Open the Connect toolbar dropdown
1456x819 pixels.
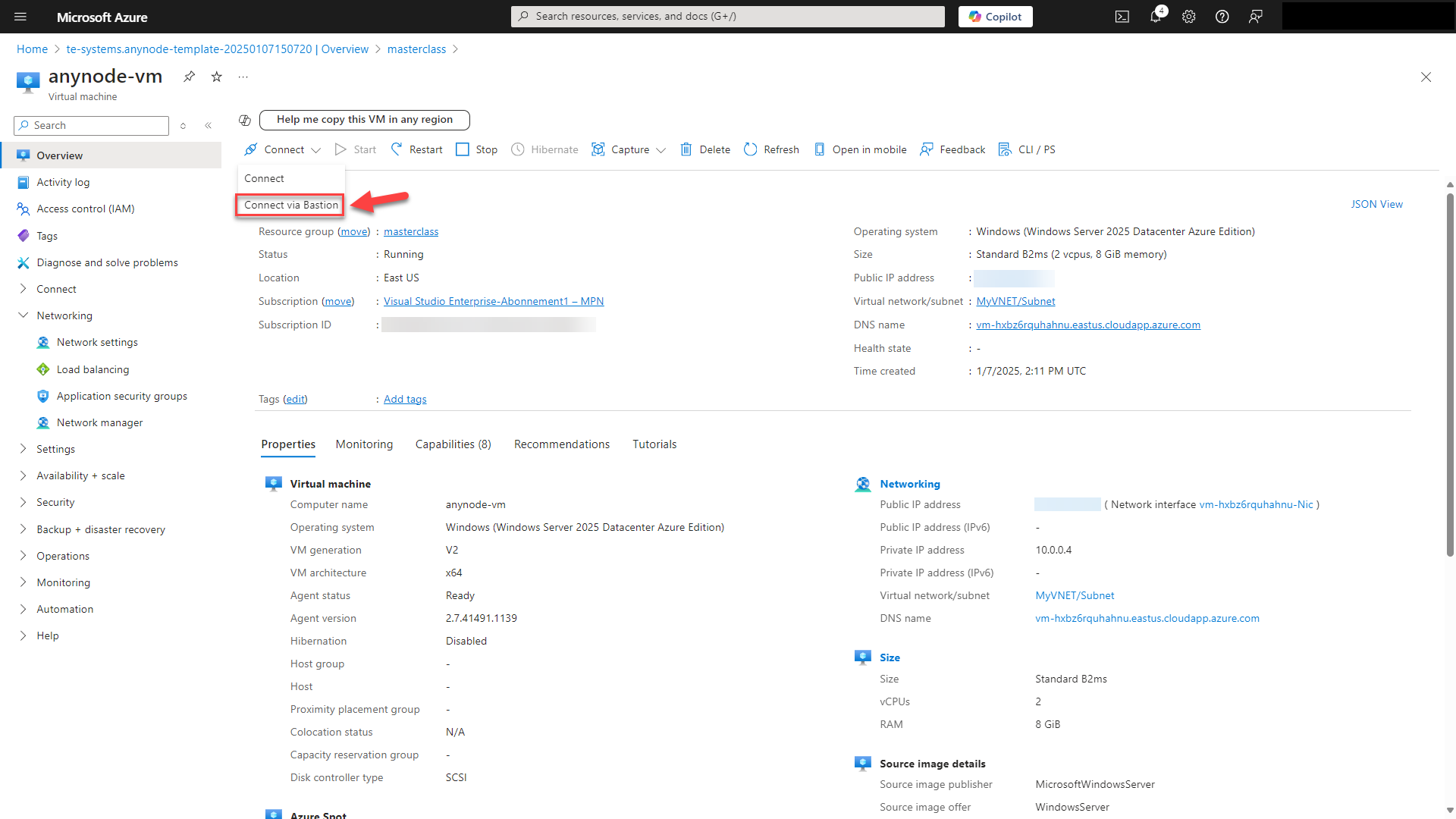283,149
